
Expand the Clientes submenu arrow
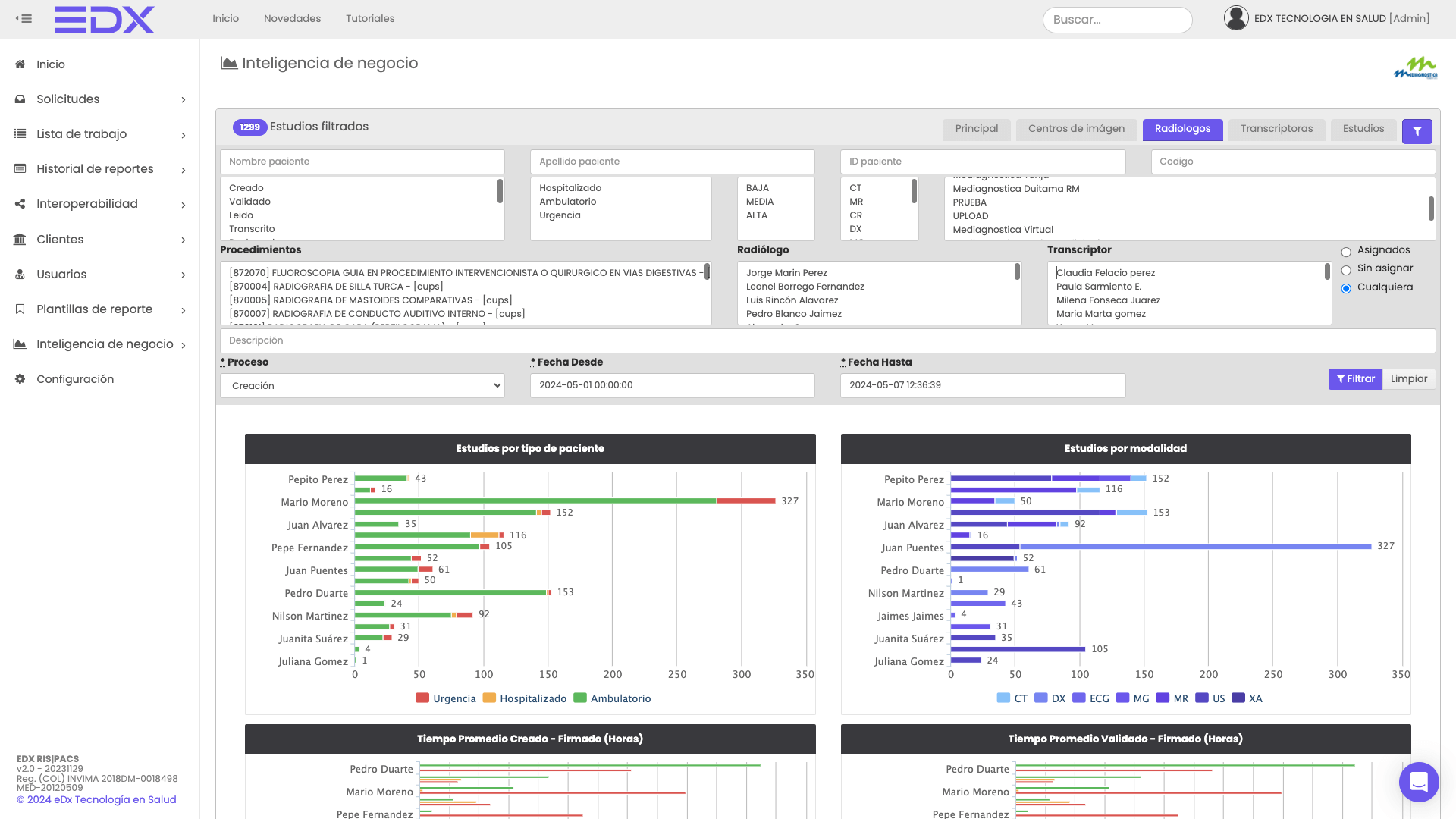184,240
